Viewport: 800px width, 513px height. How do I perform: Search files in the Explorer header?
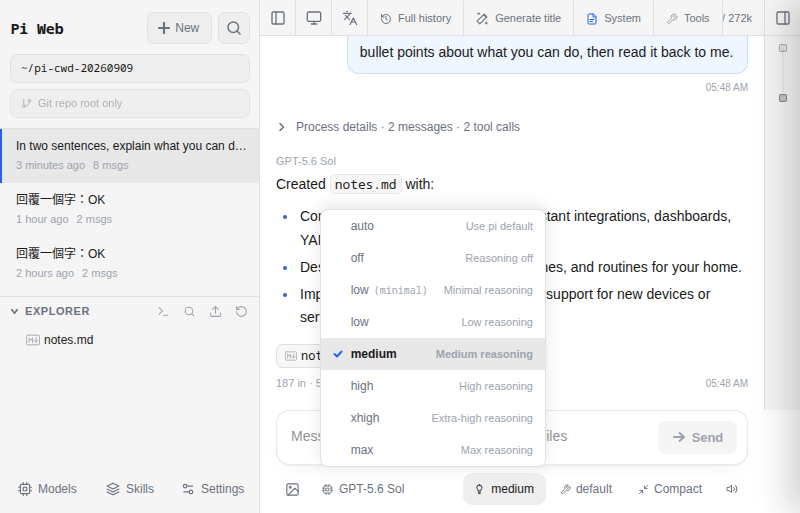189,311
